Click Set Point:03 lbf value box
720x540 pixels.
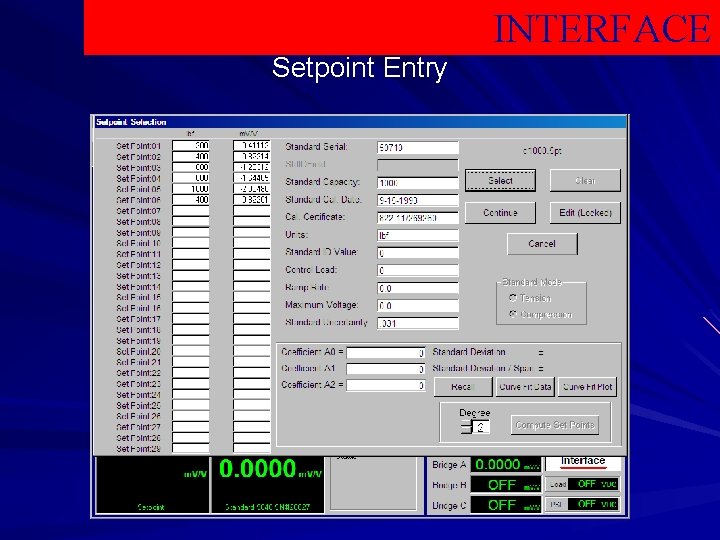191,167
